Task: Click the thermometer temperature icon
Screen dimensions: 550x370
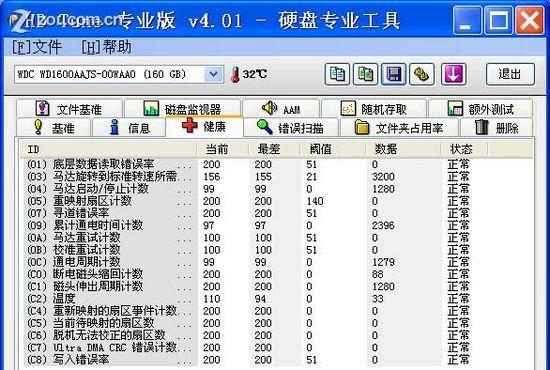Action: (235, 75)
